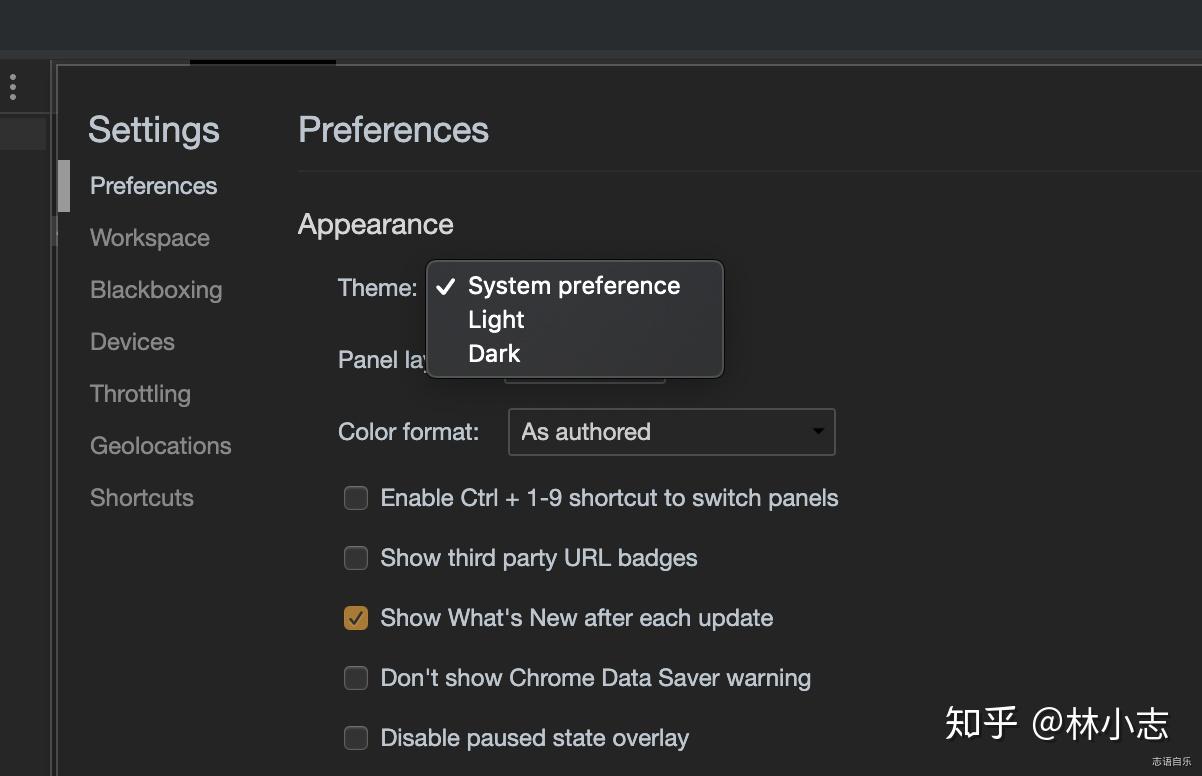The image size is (1202, 776).
Task: Choose System preference as the theme
Action: click(x=574, y=285)
